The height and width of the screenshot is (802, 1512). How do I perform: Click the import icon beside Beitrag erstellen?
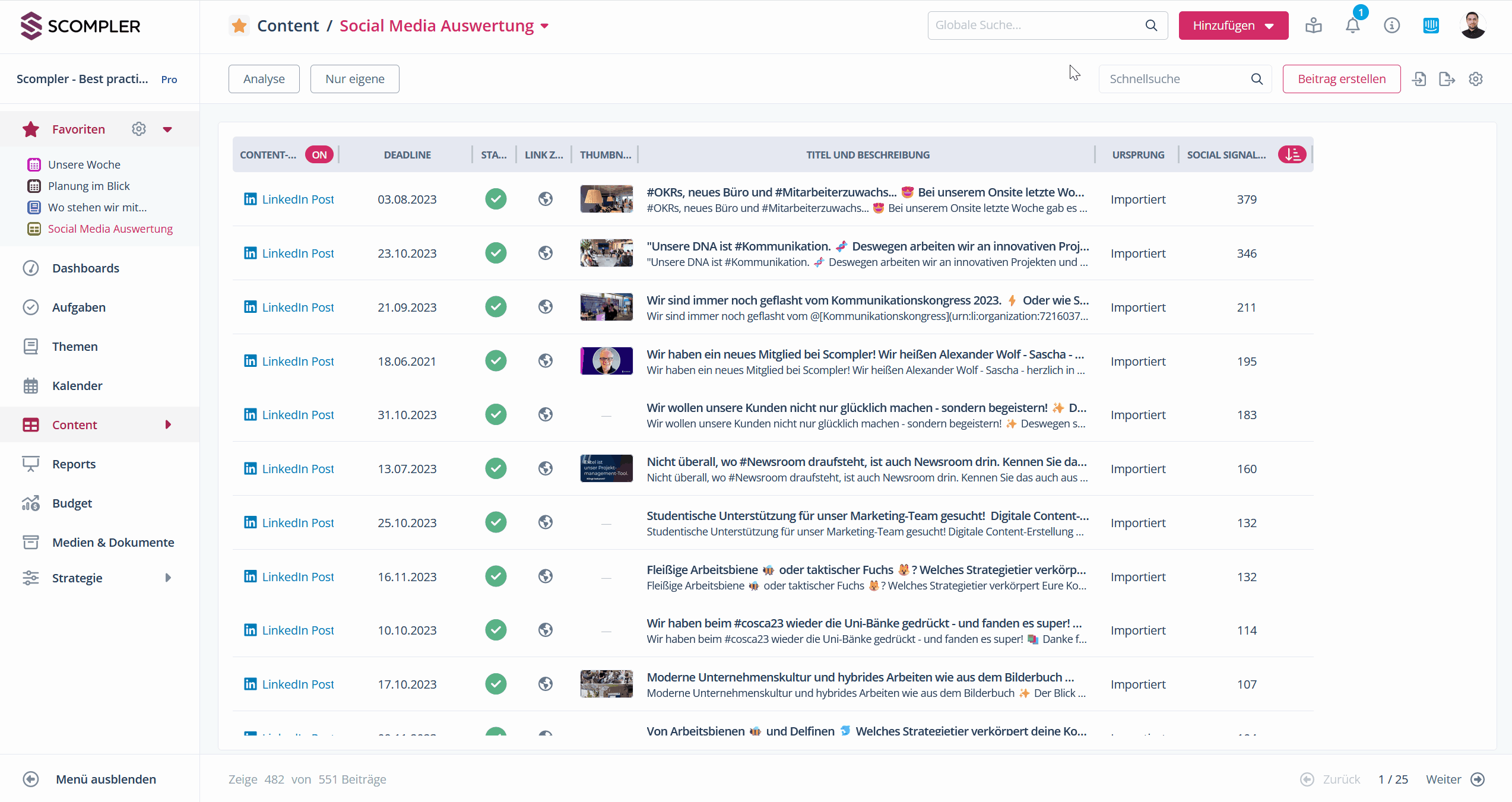[1419, 79]
